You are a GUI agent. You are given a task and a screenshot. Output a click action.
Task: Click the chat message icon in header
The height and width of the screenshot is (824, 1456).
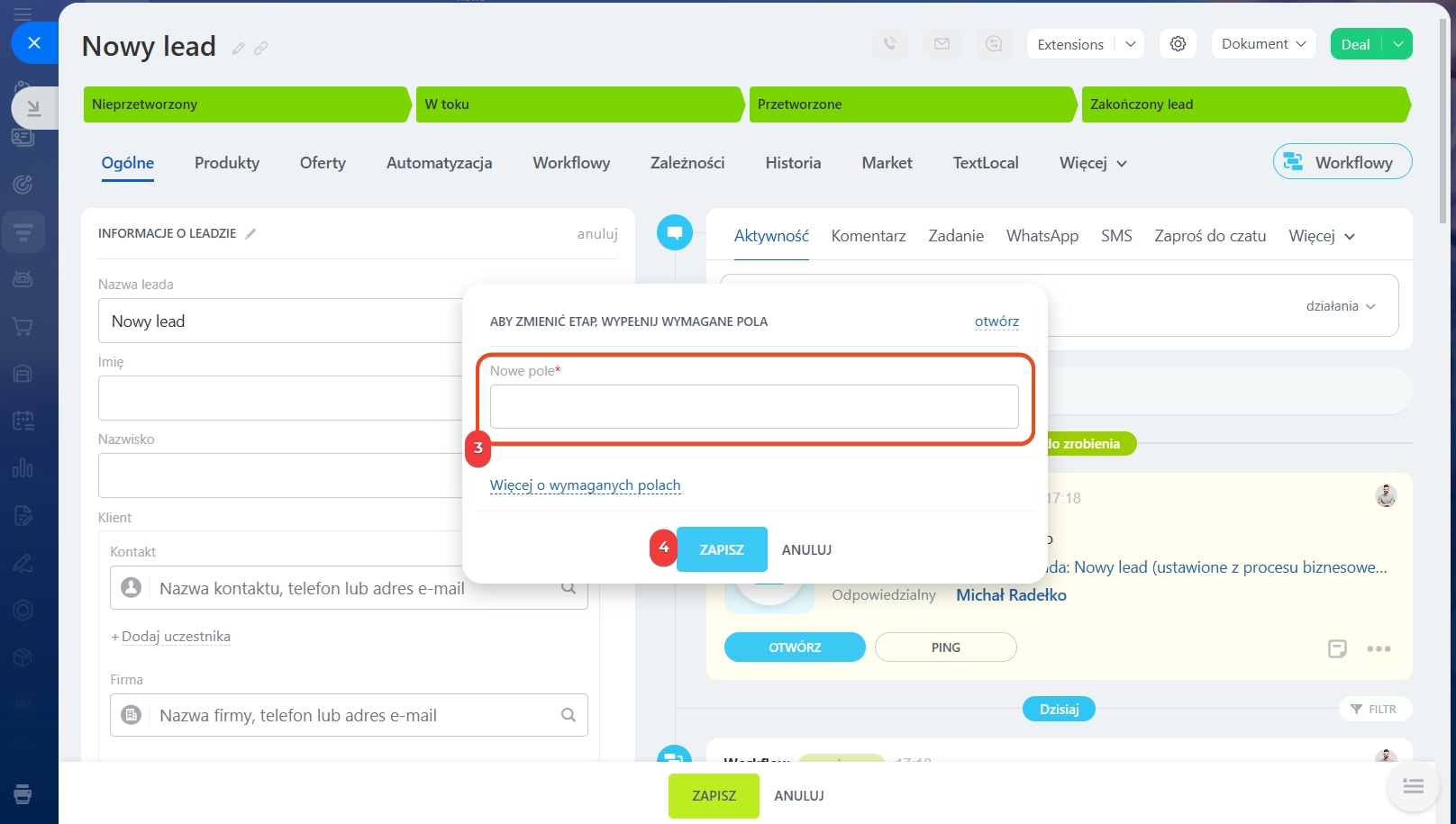994,44
